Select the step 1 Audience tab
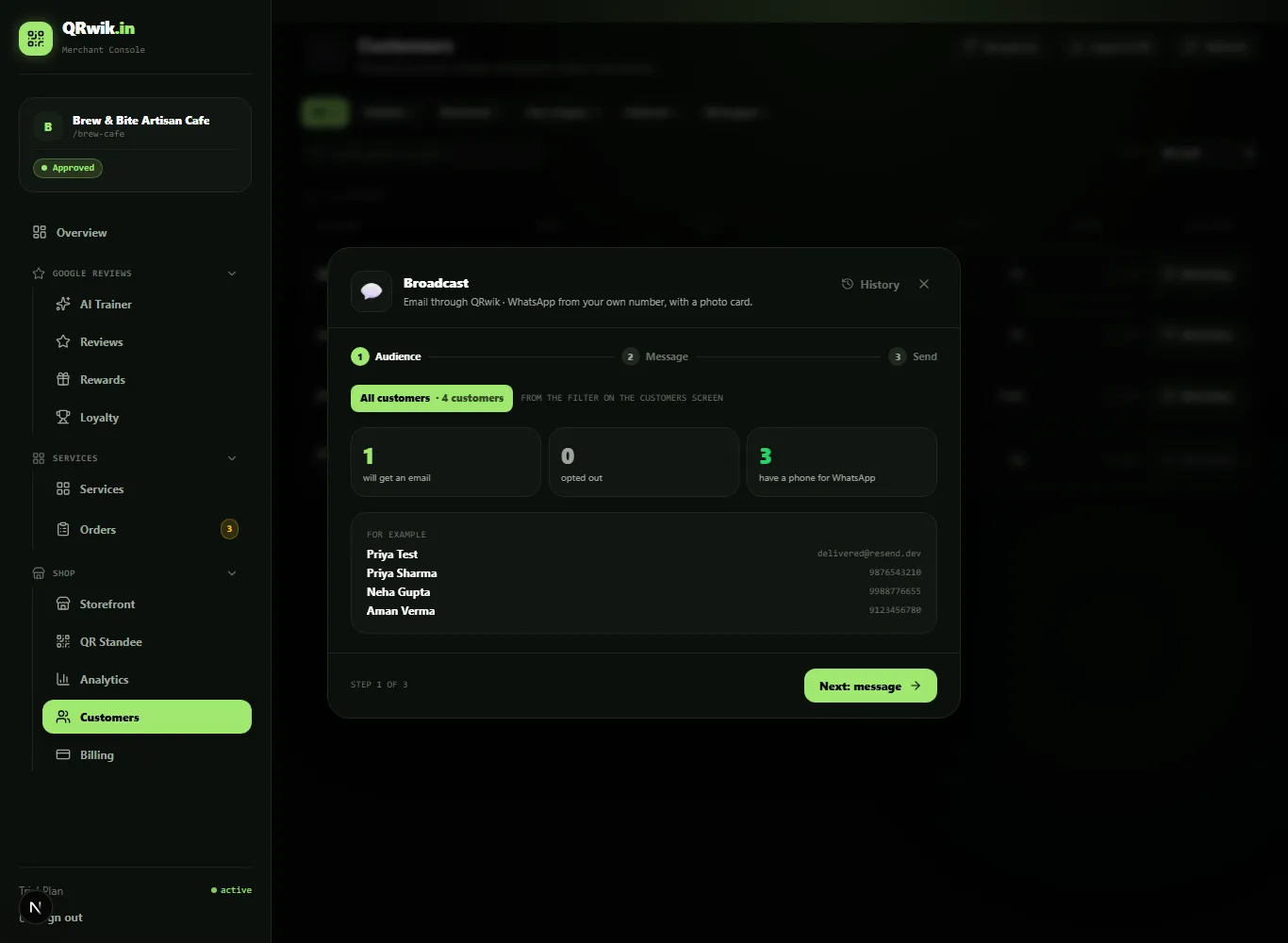The image size is (1288, 943). click(387, 356)
